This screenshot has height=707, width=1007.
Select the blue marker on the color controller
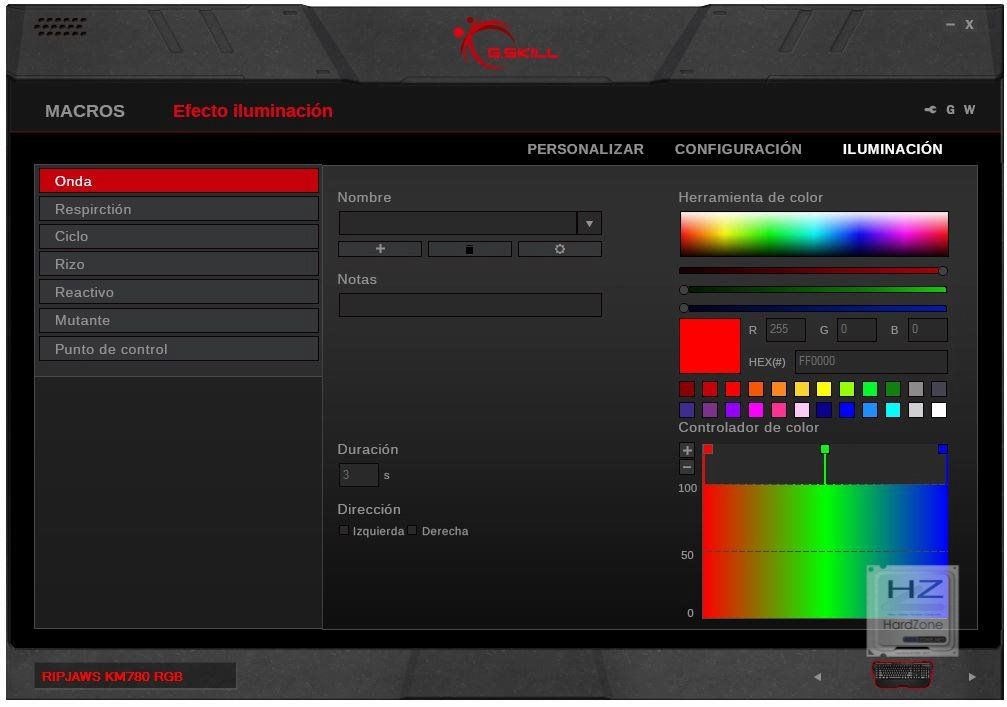tap(943, 450)
